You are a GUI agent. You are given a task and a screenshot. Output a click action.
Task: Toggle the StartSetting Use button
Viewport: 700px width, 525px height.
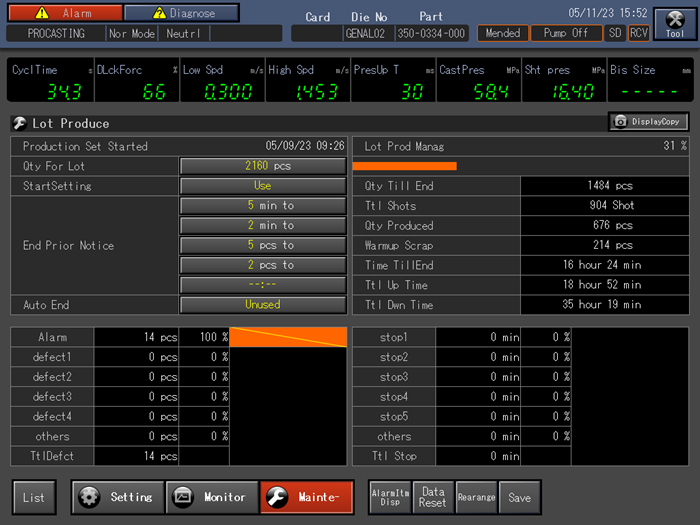[262, 186]
